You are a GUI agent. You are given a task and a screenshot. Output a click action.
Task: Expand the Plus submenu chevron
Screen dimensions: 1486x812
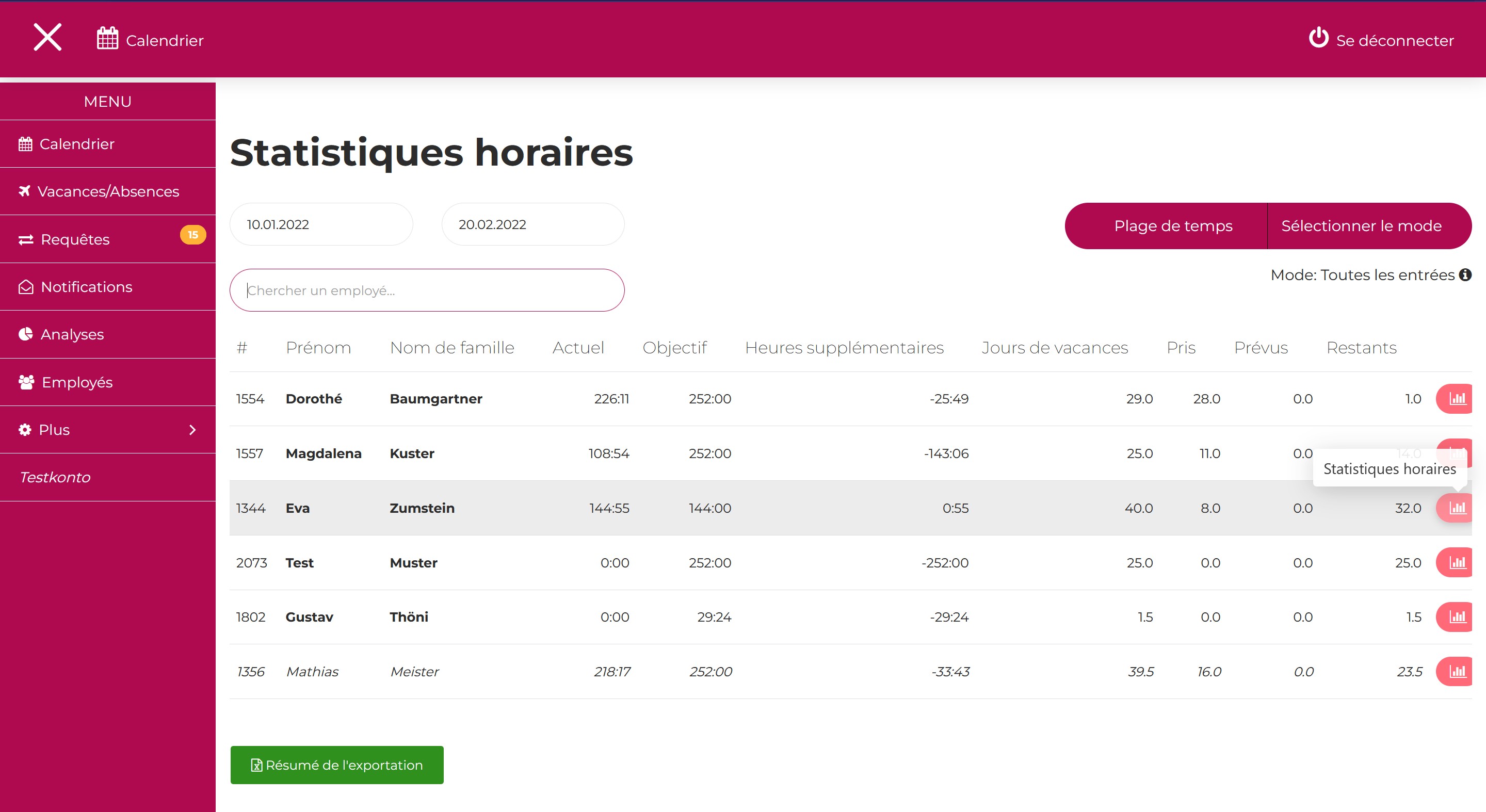(x=192, y=430)
